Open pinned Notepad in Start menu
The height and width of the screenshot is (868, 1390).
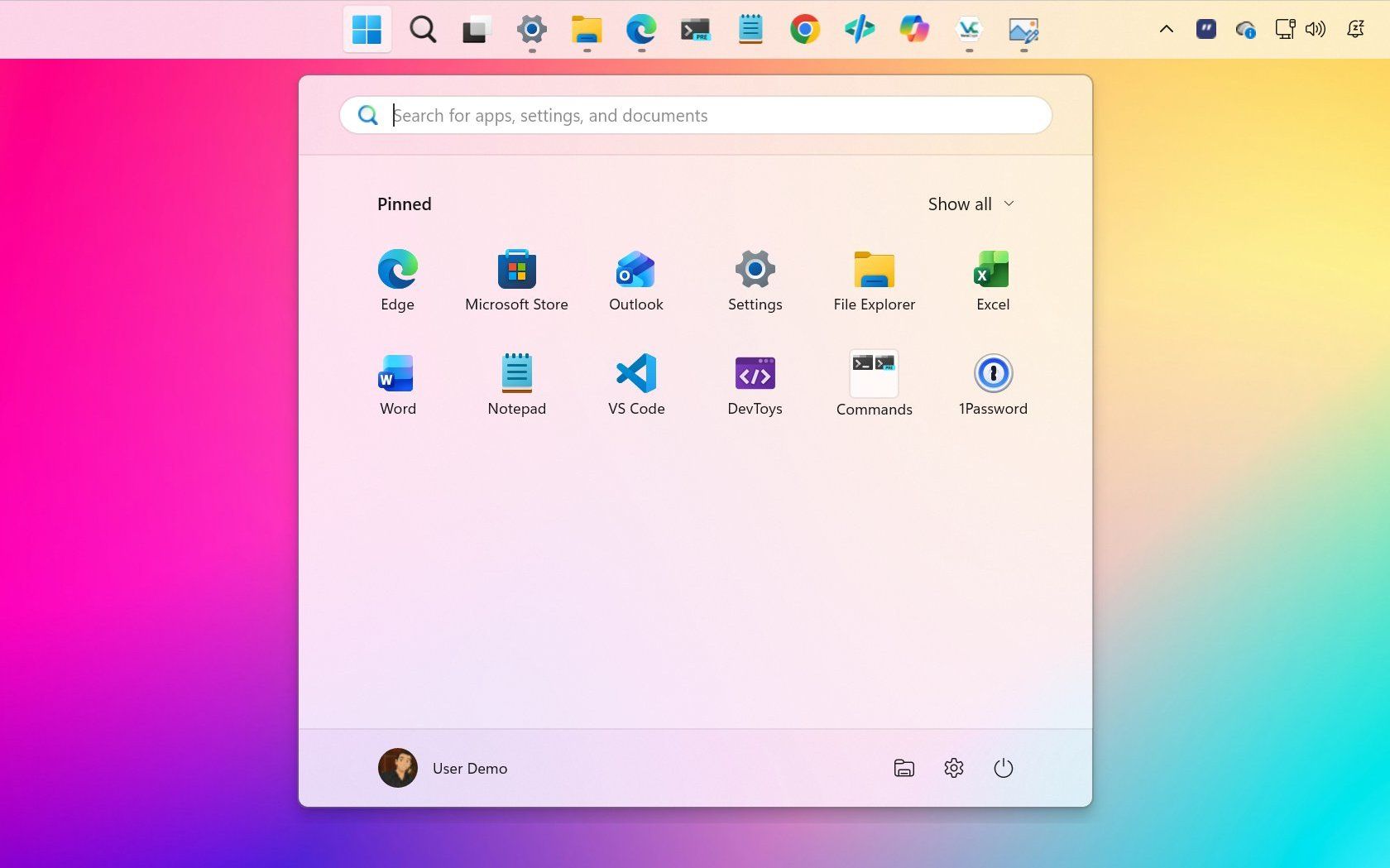coord(517,386)
